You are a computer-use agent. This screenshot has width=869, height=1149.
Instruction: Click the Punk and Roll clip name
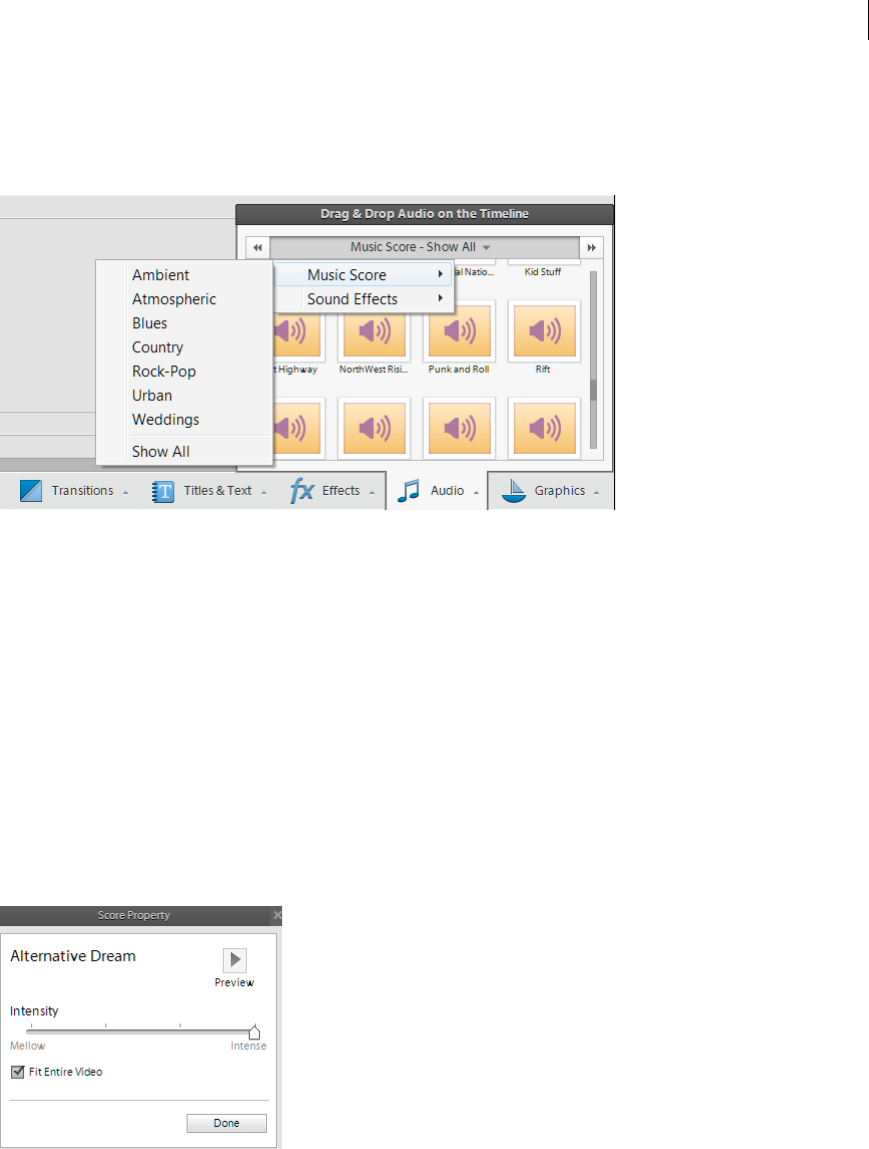(x=459, y=369)
